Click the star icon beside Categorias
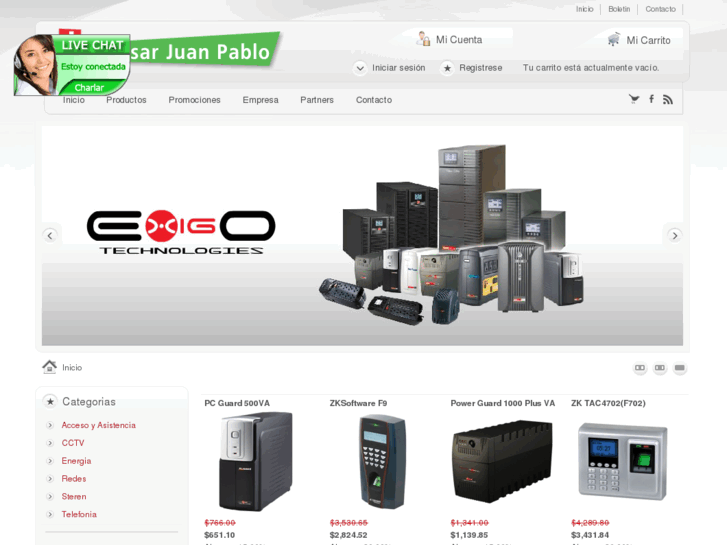This screenshot has height=545, width=727. (x=50, y=402)
